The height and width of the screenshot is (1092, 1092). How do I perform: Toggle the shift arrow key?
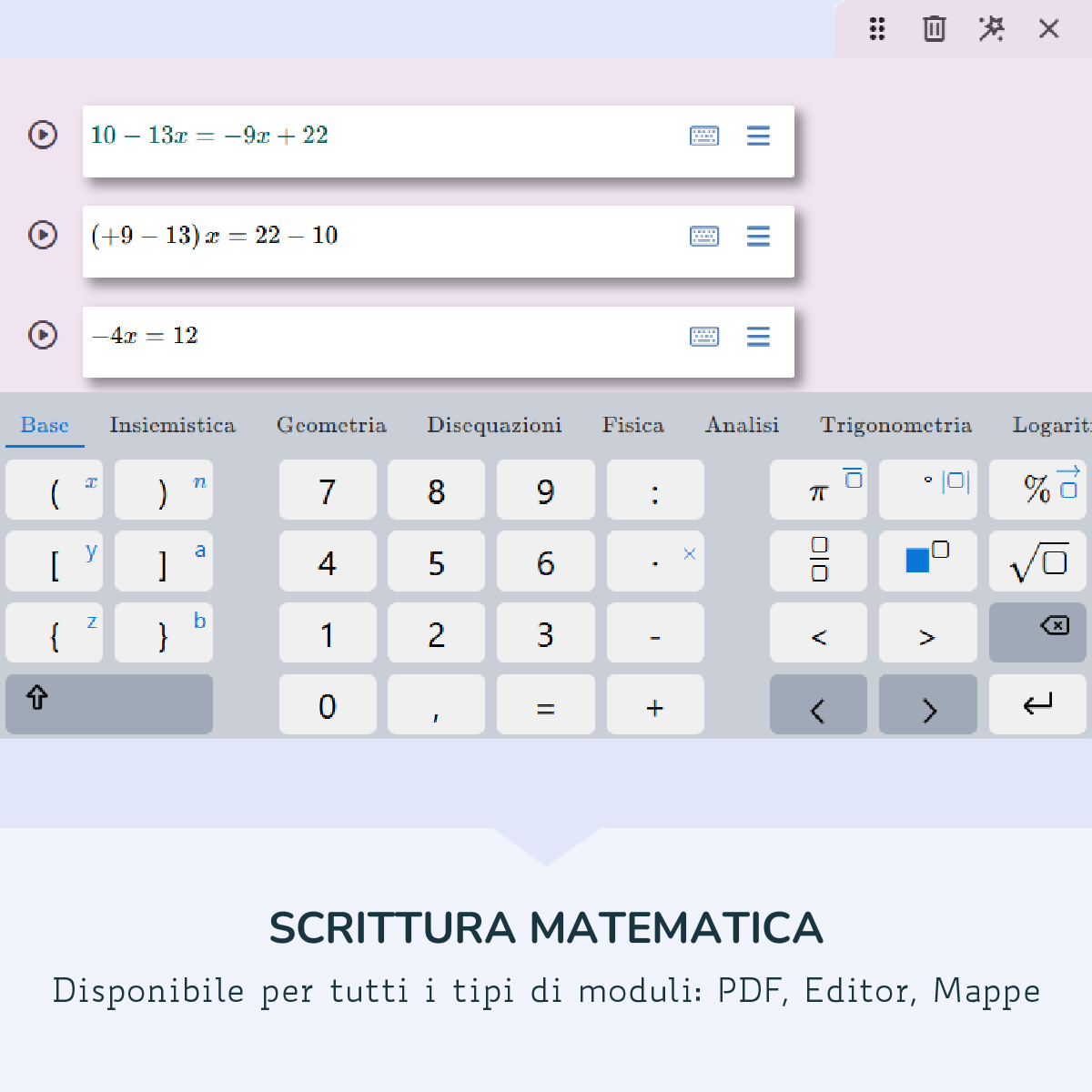[x=109, y=704]
